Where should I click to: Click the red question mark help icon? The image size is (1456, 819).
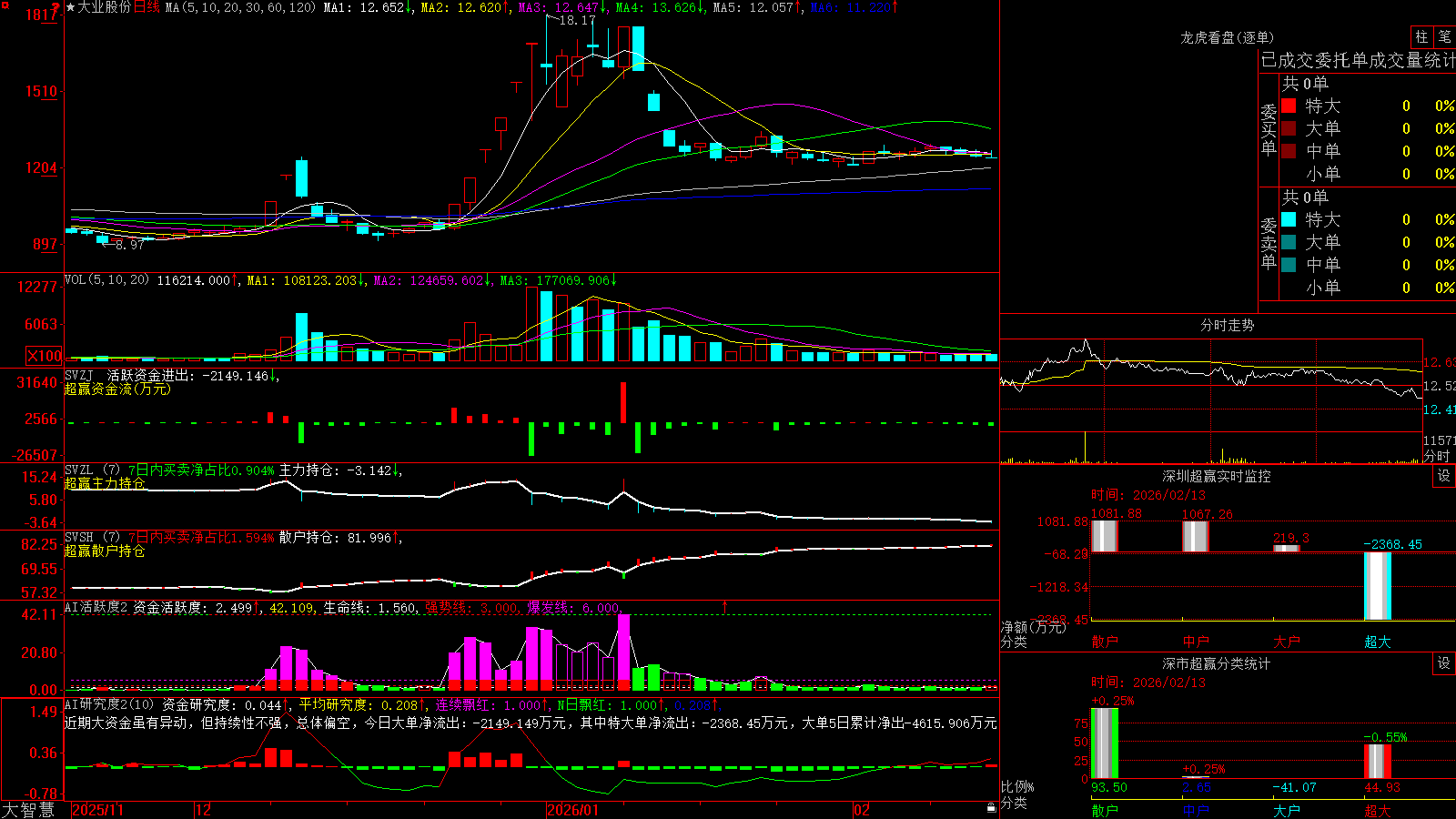point(56,7)
